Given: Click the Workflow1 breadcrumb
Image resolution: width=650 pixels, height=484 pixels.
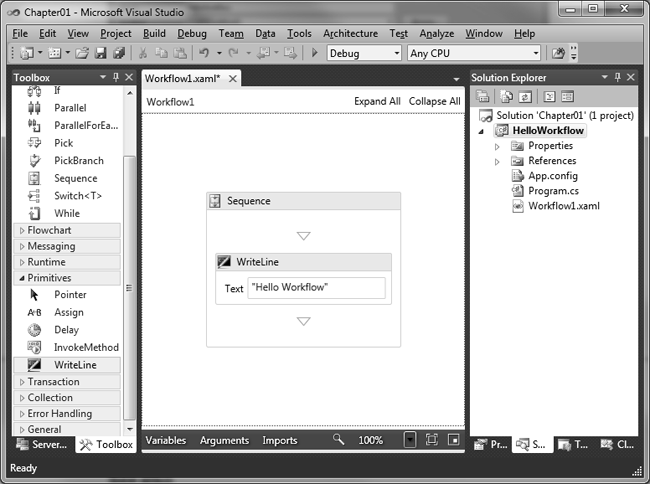Looking at the screenshot, I should [x=170, y=102].
